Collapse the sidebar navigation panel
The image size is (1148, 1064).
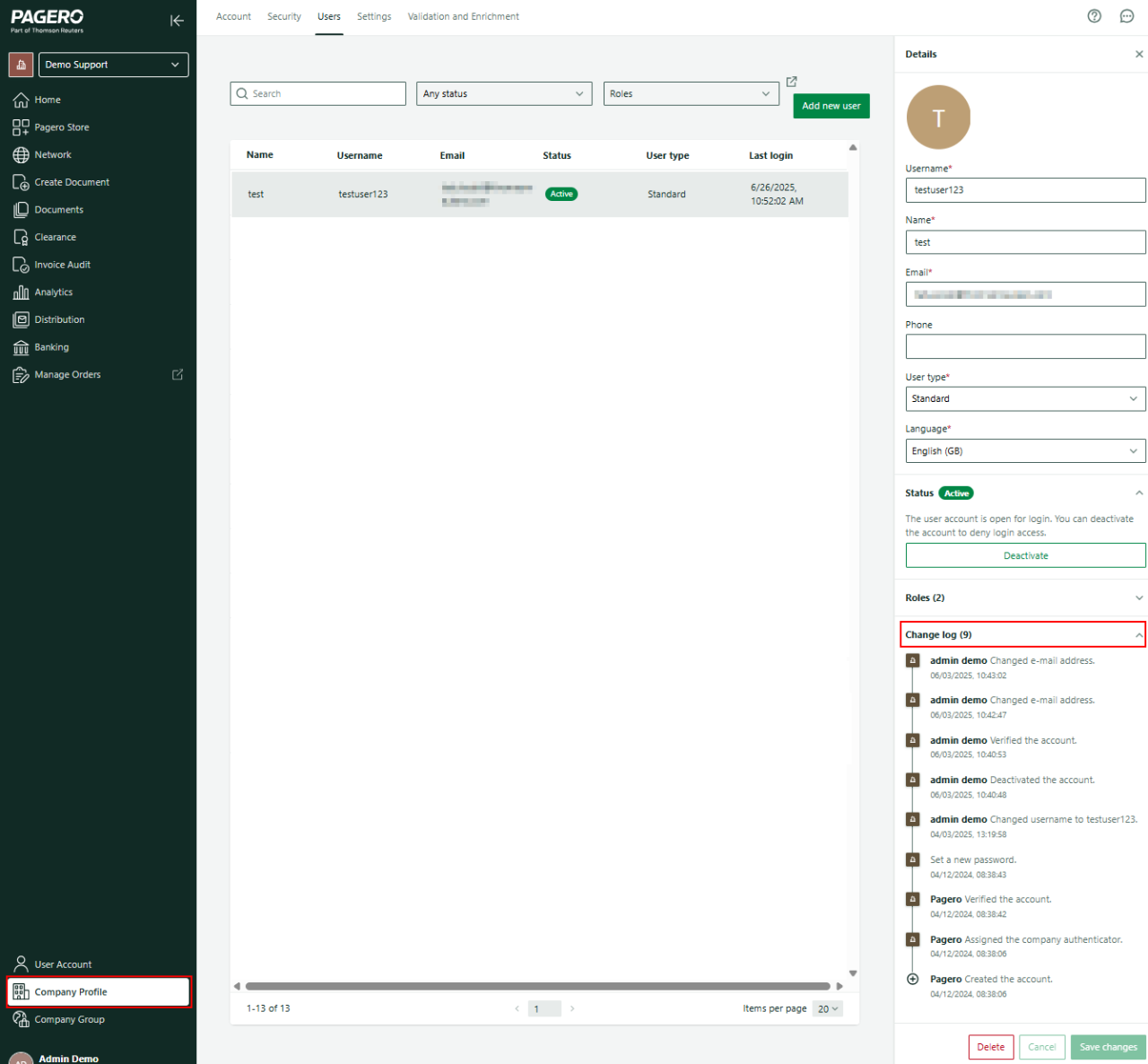pyautogui.click(x=177, y=21)
